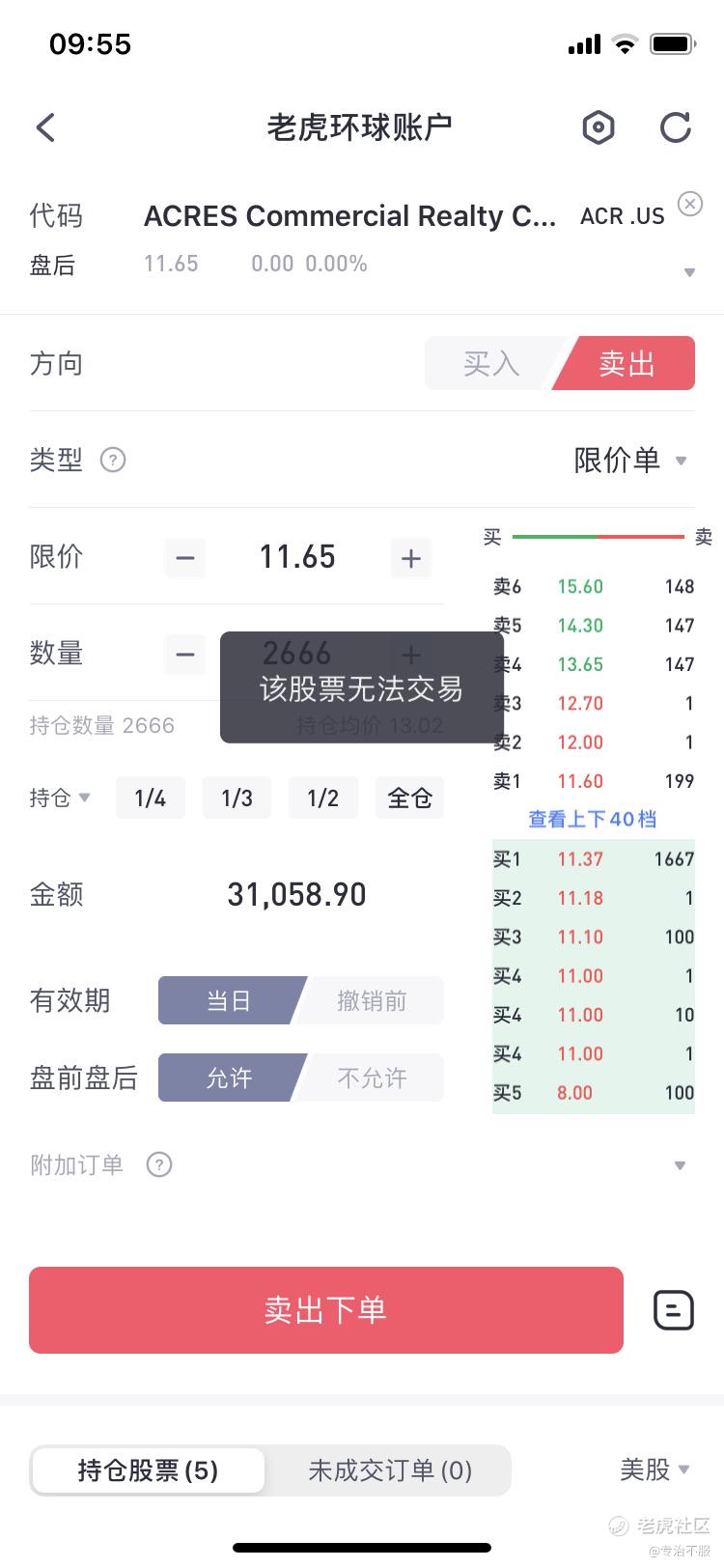This screenshot has width=724, height=1568.
Task: Tap the ACR .US ticker code
Action: click(622, 216)
